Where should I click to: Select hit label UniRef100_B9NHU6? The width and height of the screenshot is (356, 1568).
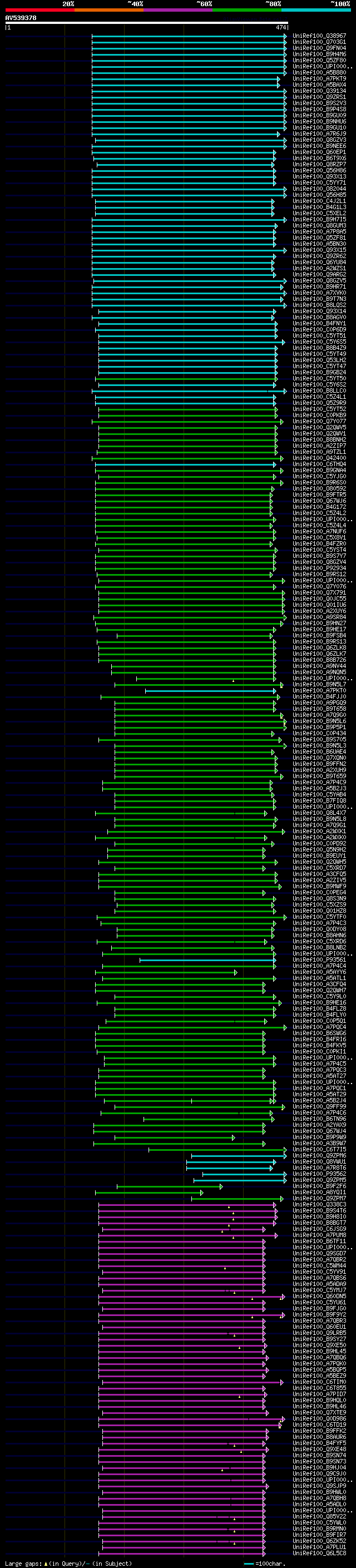tap(319, 121)
